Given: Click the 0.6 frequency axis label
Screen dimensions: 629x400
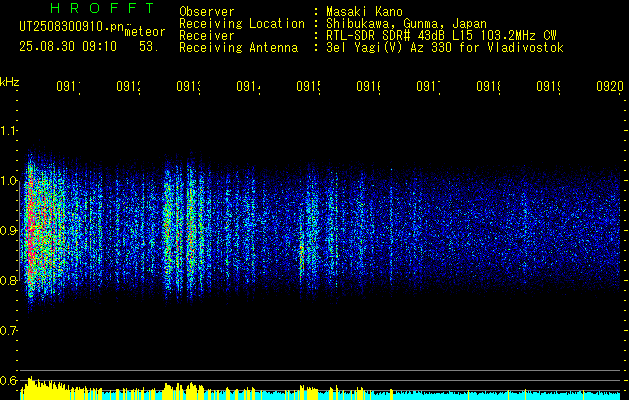Looking at the screenshot, I should 8,380.
